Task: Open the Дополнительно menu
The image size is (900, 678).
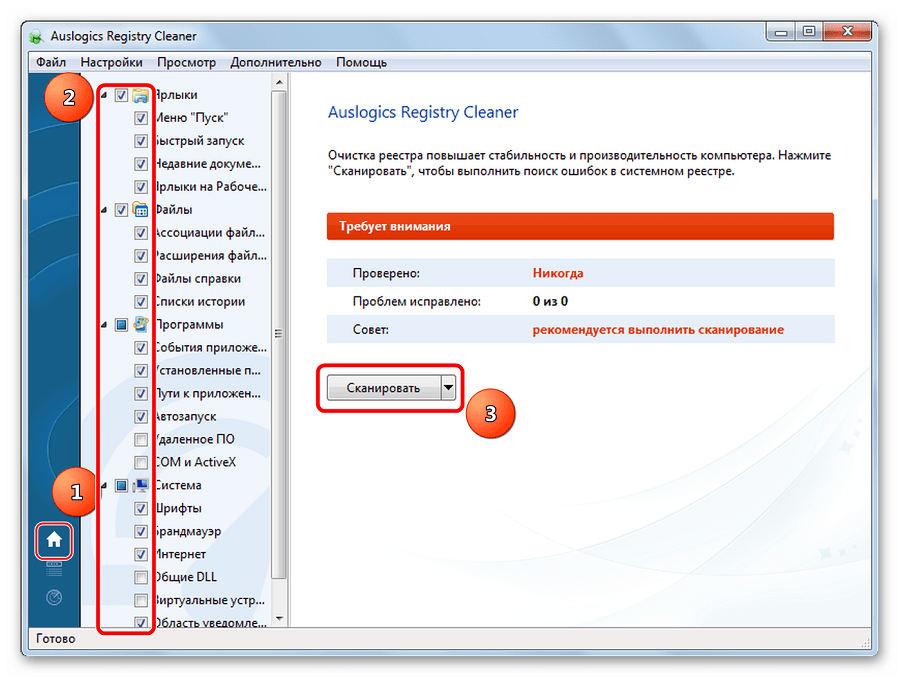Action: pyautogui.click(x=276, y=62)
